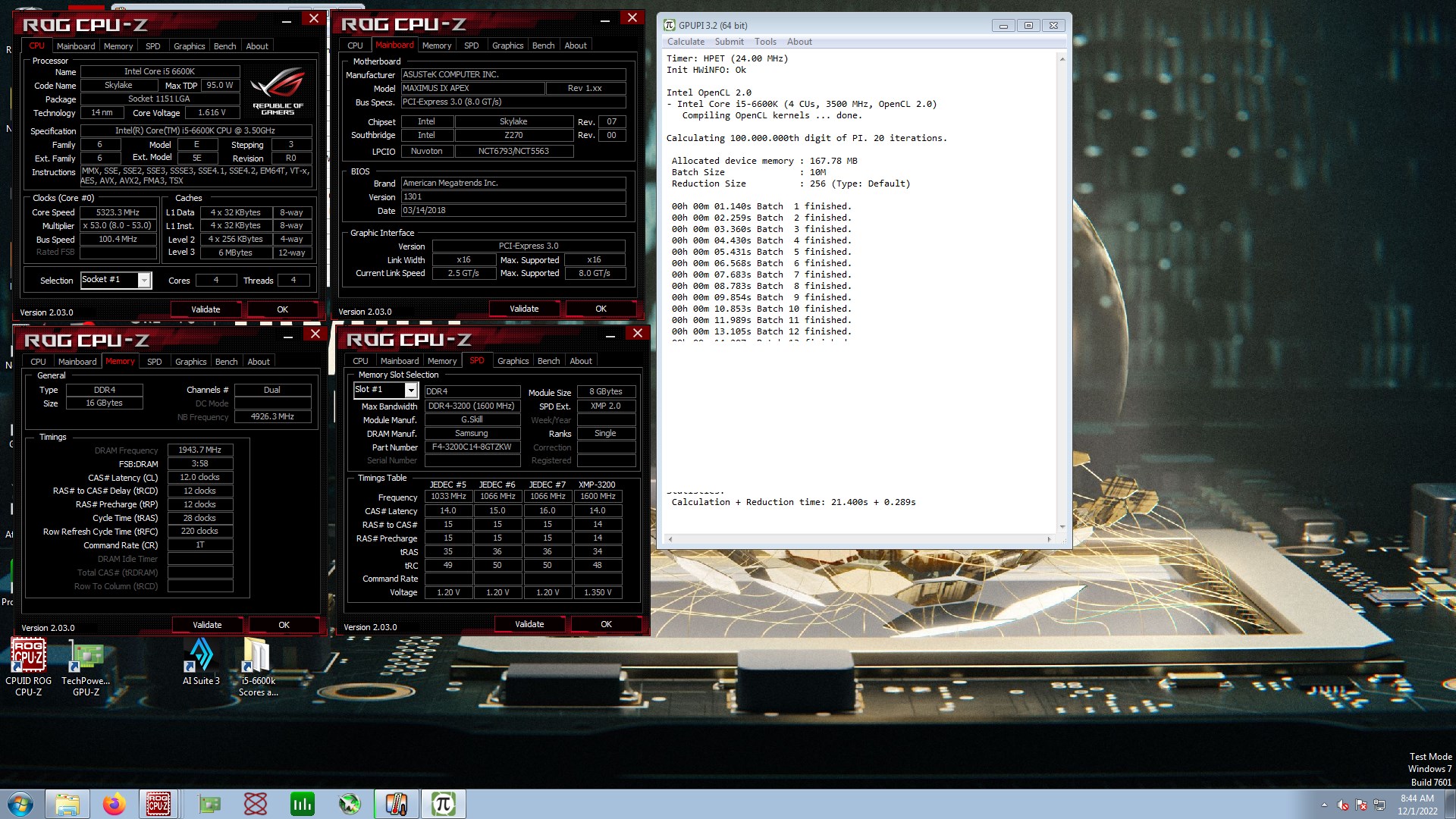
Task: Click the GPUPI vertical scrollbar up arrow
Action: click(1062, 58)
